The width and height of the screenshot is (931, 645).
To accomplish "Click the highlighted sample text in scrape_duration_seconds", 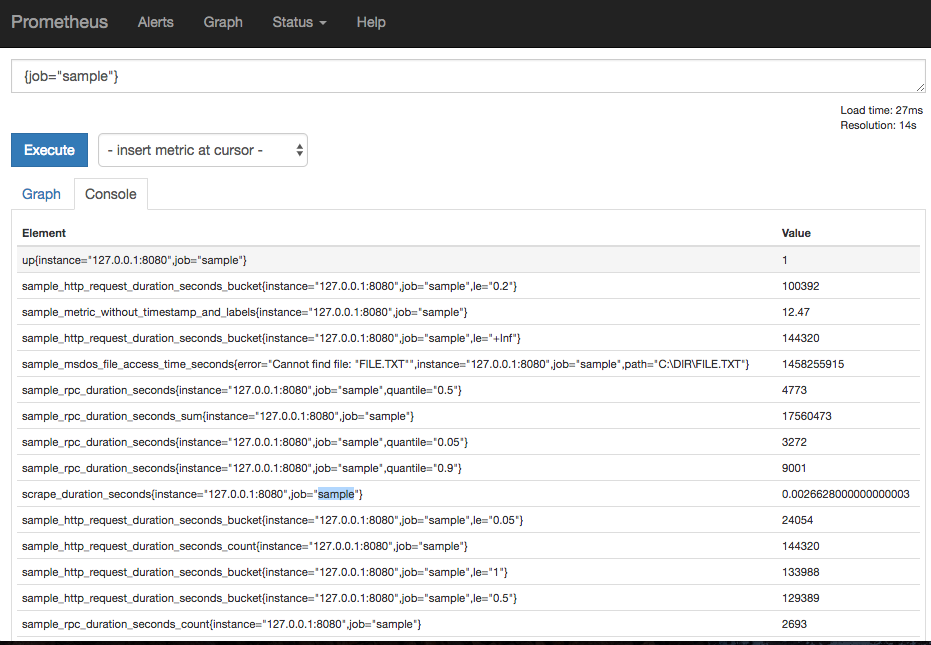I will click(x=336, y=494).
